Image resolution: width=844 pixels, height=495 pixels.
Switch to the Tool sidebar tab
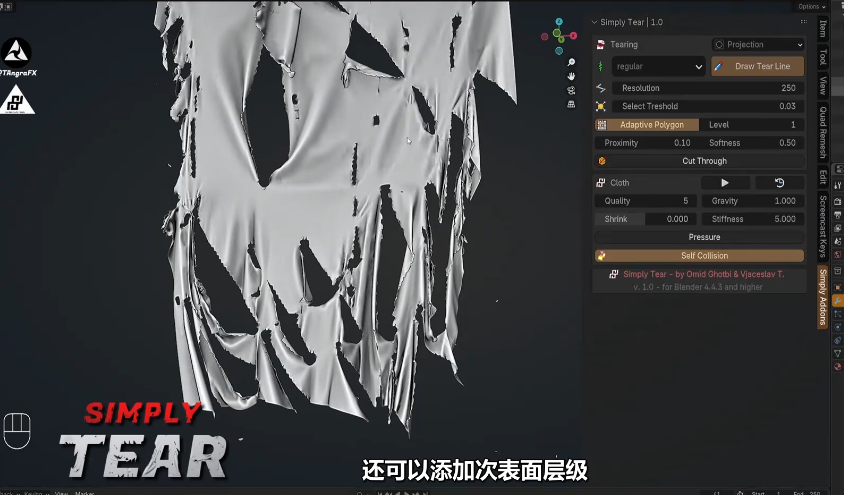coord(822,57)
